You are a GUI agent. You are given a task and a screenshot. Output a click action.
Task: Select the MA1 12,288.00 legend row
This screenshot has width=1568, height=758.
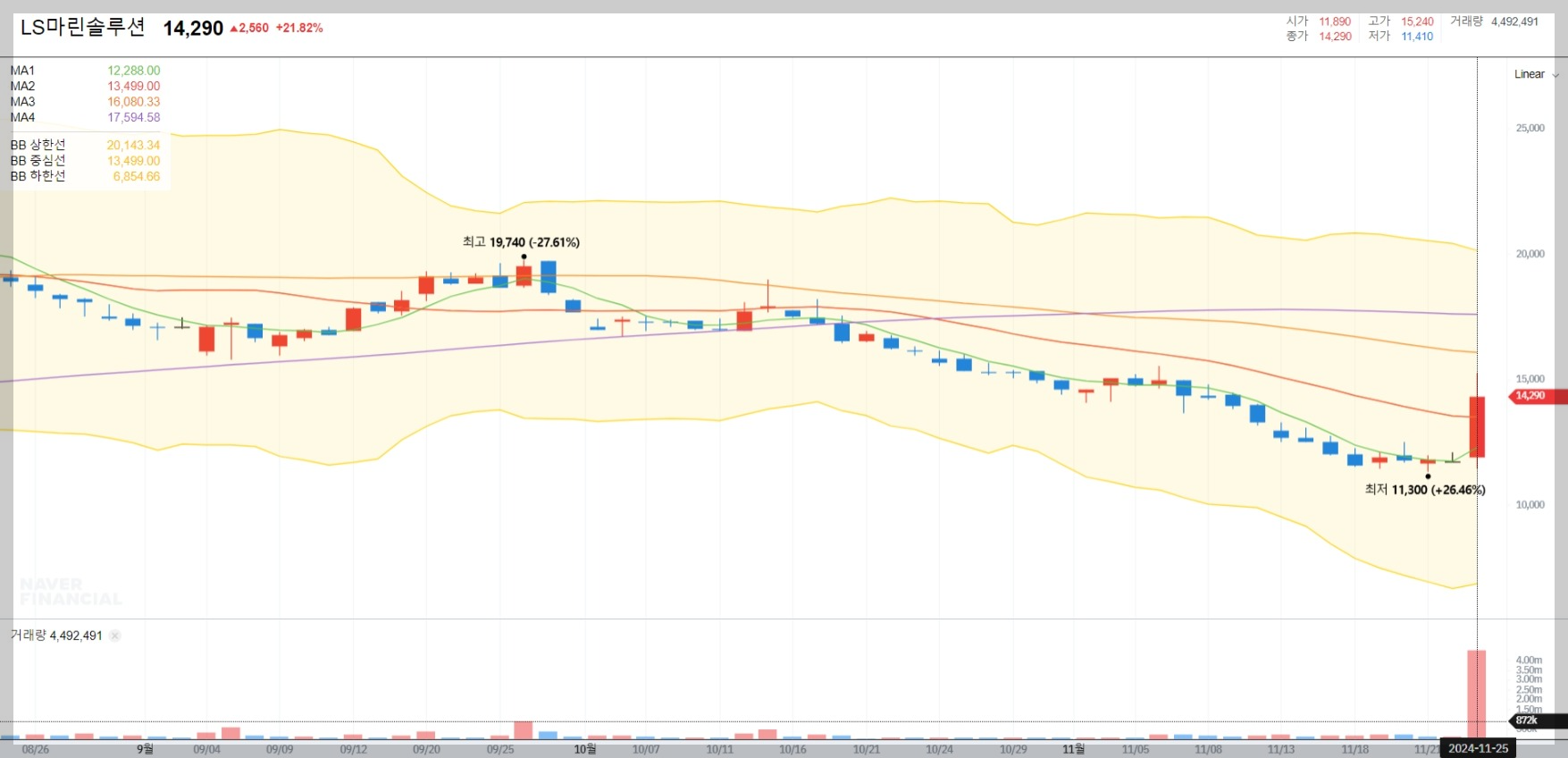pyautogui.click(x=85, y=71)
